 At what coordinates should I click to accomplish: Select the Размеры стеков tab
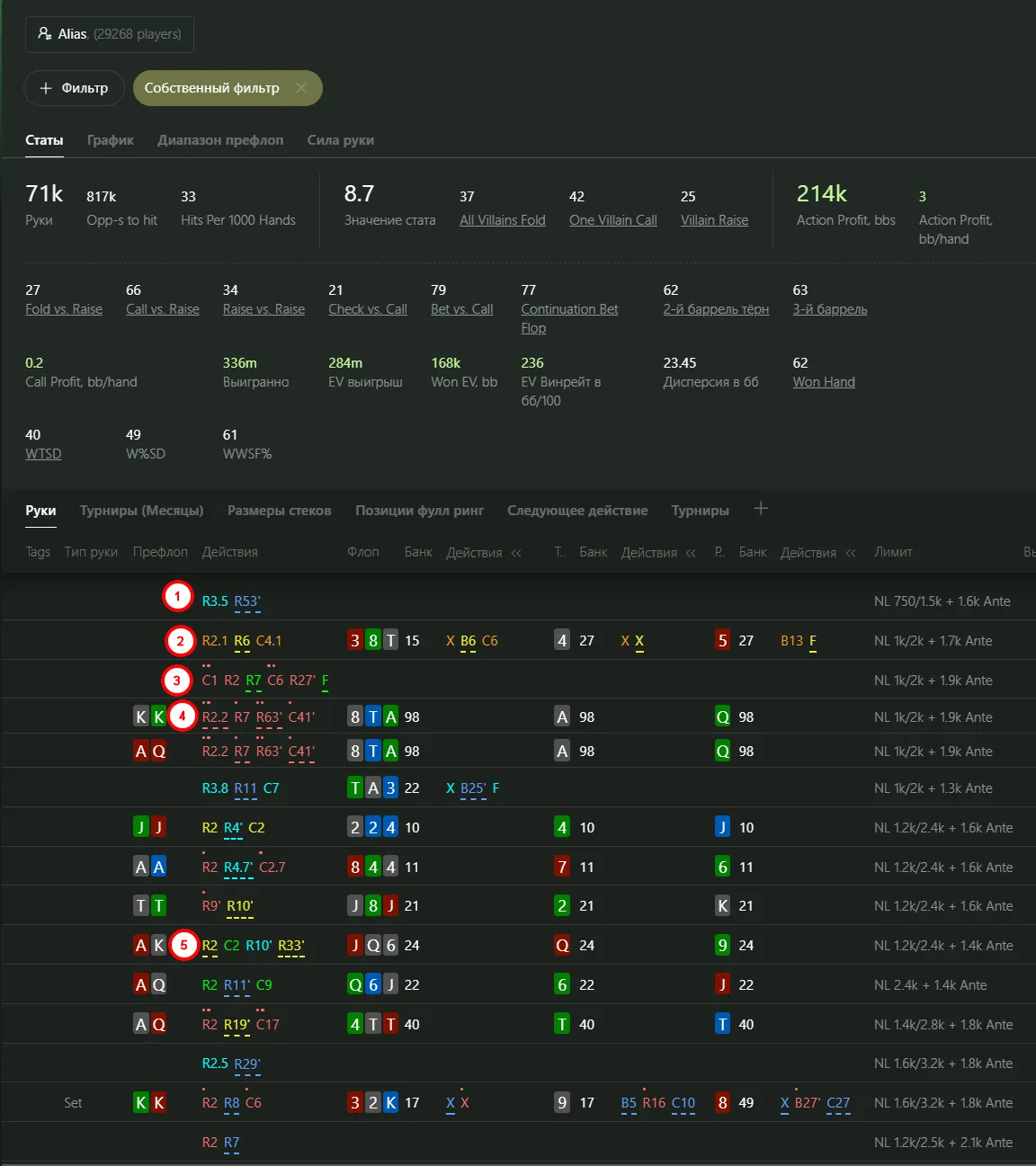(x=279, y=511)
